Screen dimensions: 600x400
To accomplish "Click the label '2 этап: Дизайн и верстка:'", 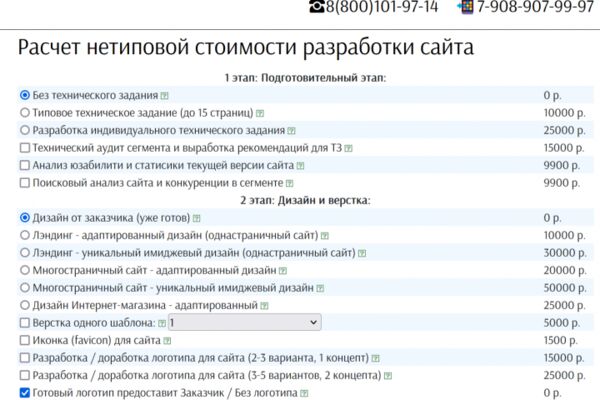I will 305,200.
